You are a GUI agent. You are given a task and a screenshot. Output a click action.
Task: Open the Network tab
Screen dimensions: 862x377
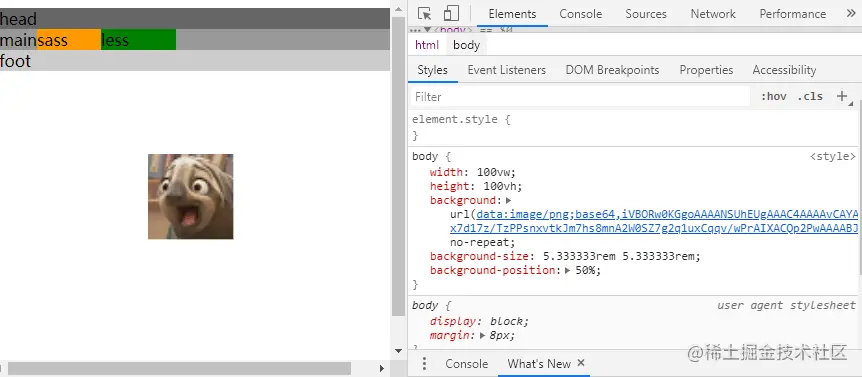713,14
